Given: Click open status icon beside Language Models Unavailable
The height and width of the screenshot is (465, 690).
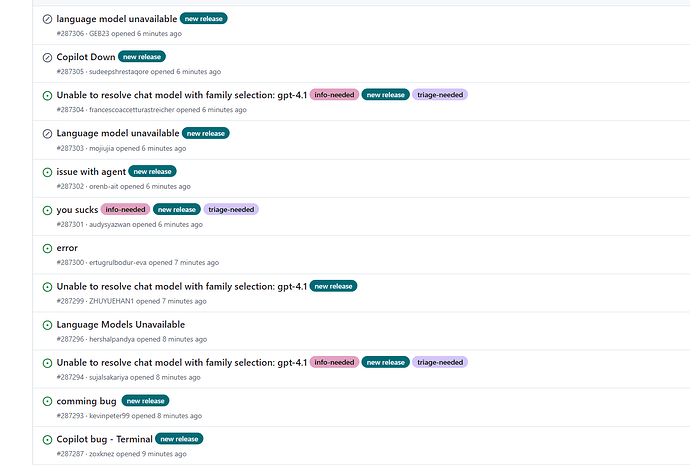Looking at the screenshot, I should (x=47, y=325).
